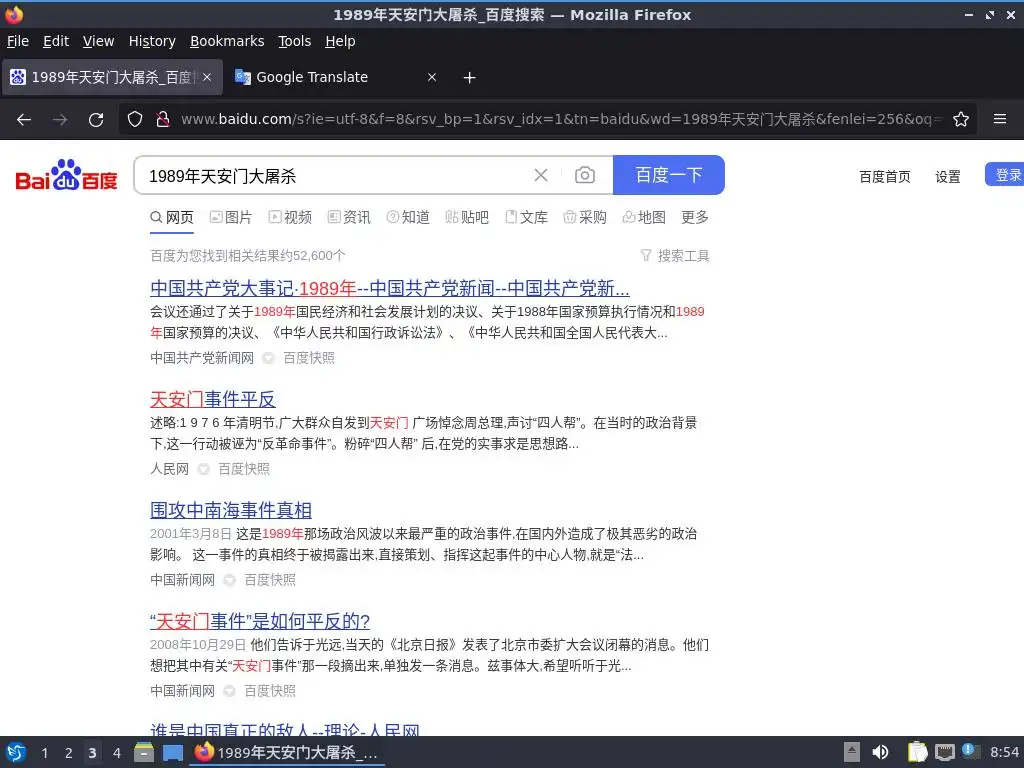Viewport: 1024px width, 768px height.
Task: Switch to the 地图 tab
Action: click(644, 217)
